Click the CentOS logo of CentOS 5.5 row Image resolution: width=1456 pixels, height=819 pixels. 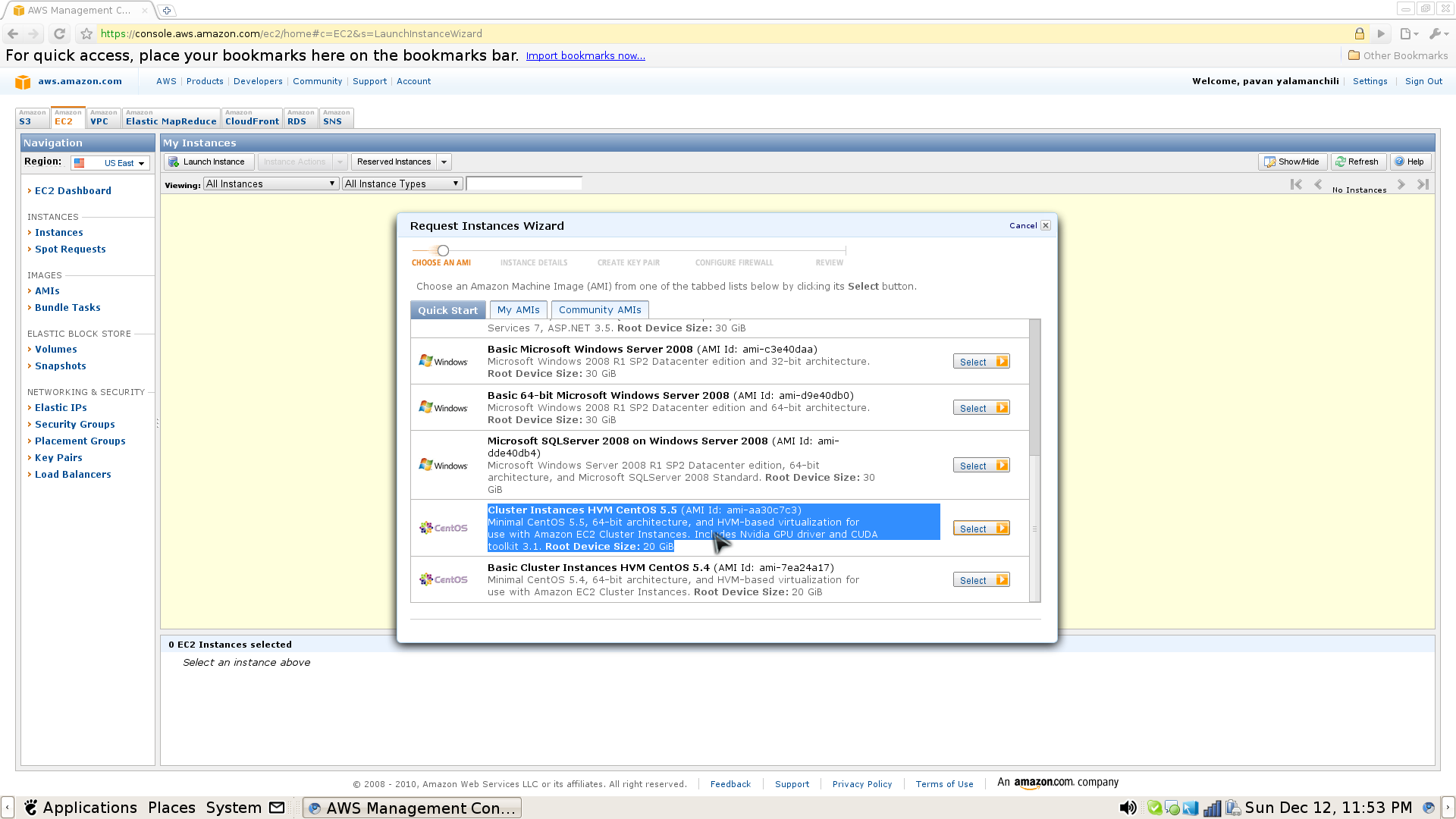tap(444, 528)
